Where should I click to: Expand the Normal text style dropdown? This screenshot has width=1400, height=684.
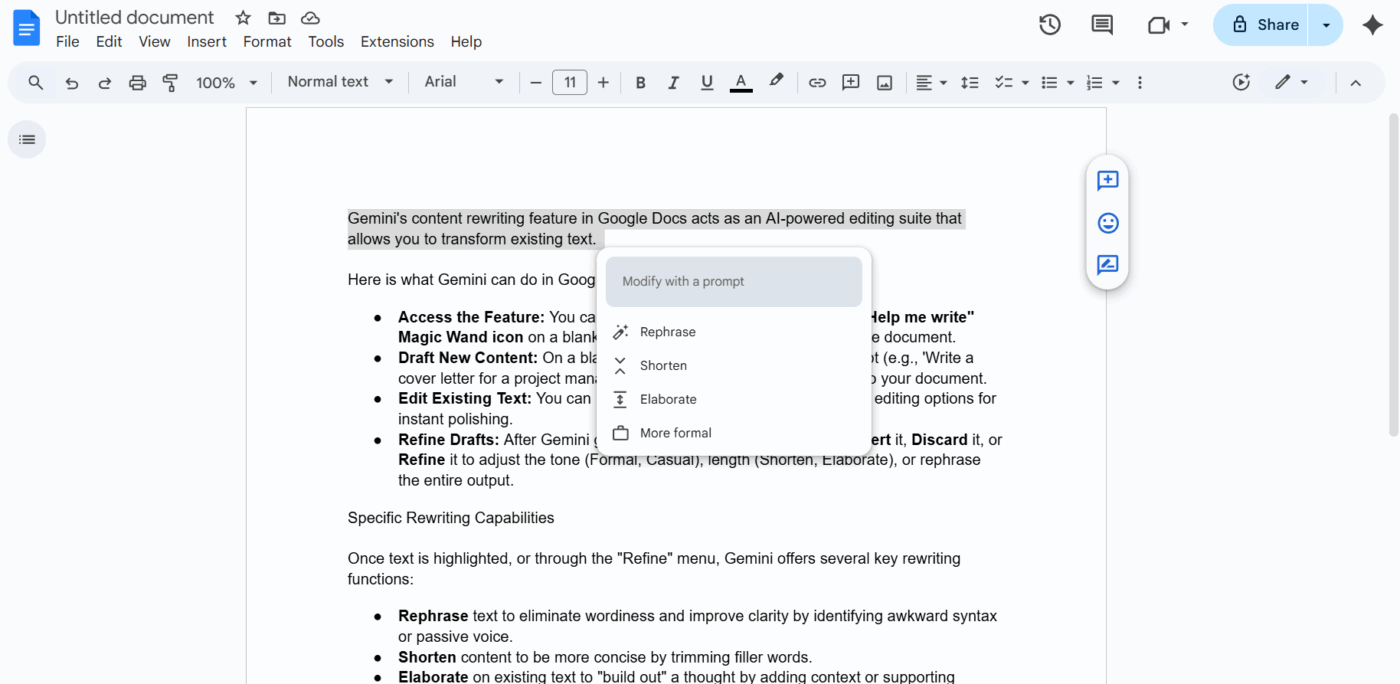[340, 82]
